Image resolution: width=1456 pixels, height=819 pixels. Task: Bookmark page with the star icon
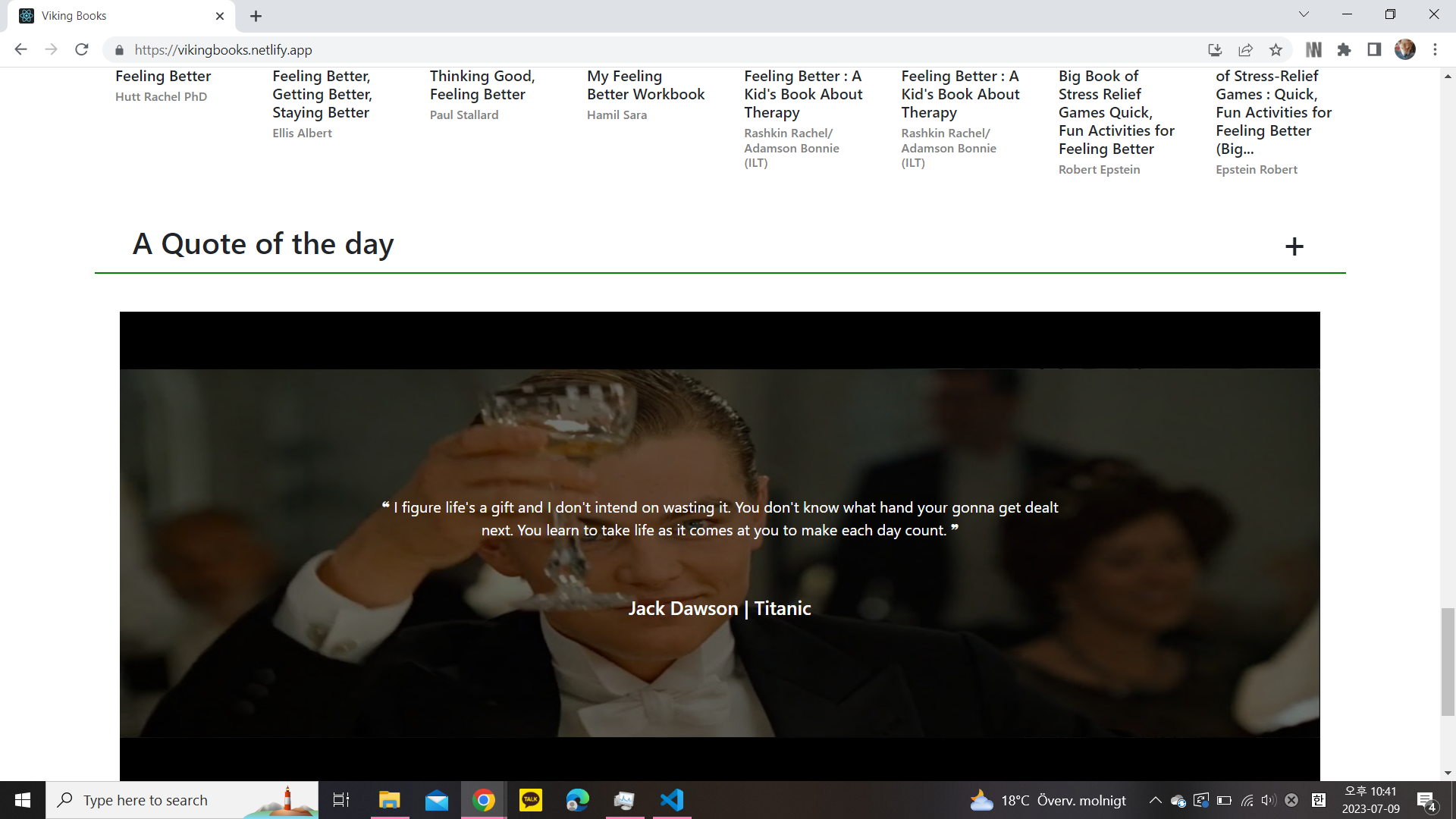point(1276,50)
